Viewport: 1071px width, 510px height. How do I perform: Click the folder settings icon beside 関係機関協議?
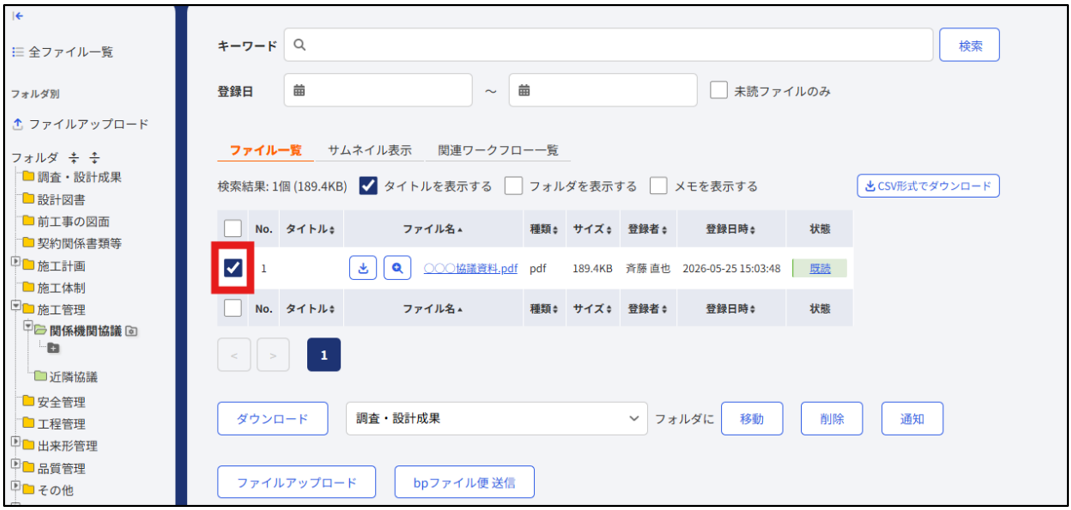pyautogui.click(x=132, y=331)
